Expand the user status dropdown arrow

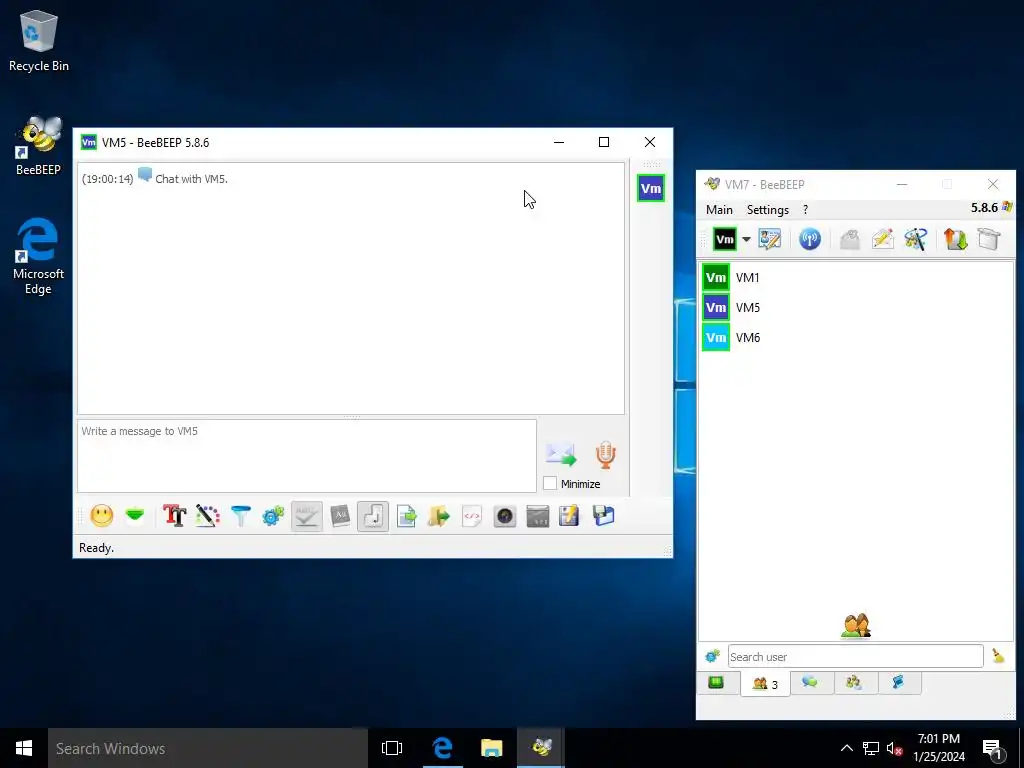click(746, 239)
